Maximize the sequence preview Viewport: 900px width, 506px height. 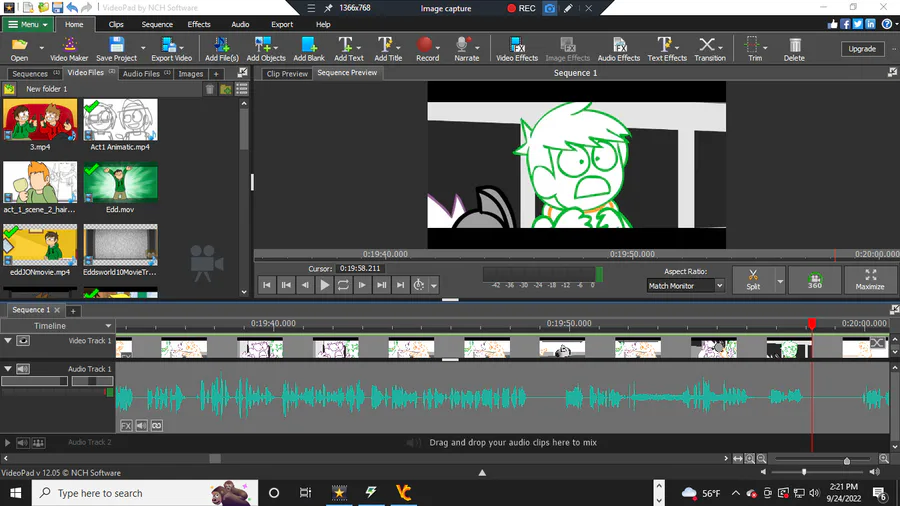(x=870, y=280)
